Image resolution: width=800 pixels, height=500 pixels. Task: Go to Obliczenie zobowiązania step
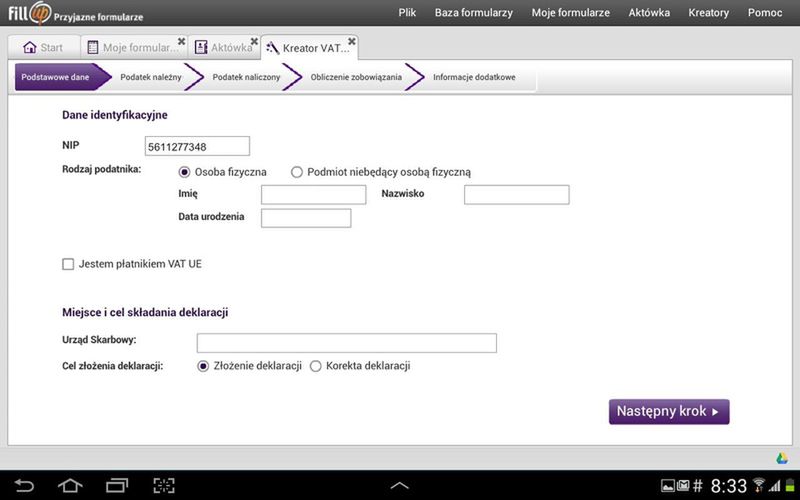(x=356, y=77)
